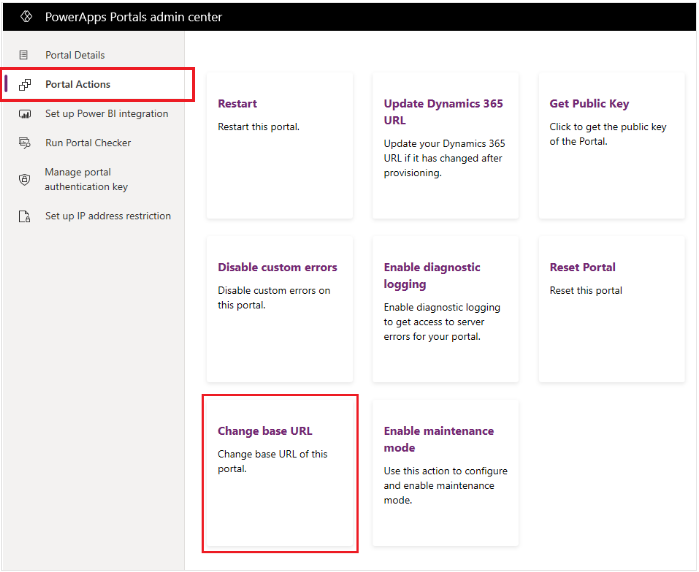Click 'Enable diagnostic logging to get access' description
699x572 pixels.
click(x=442, y=322)
